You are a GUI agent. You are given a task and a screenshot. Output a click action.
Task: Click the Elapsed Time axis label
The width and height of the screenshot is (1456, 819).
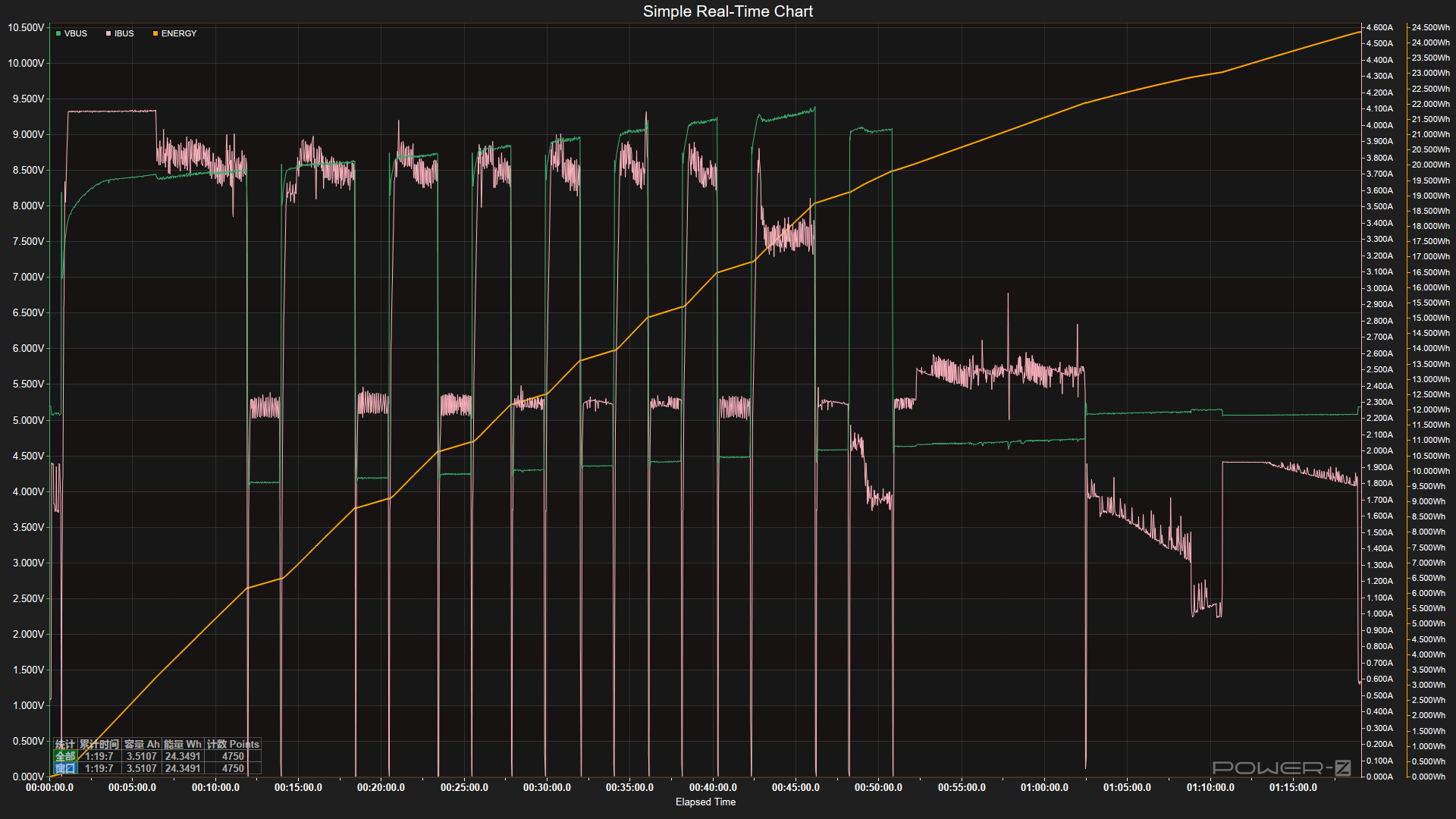pos(705,802)
